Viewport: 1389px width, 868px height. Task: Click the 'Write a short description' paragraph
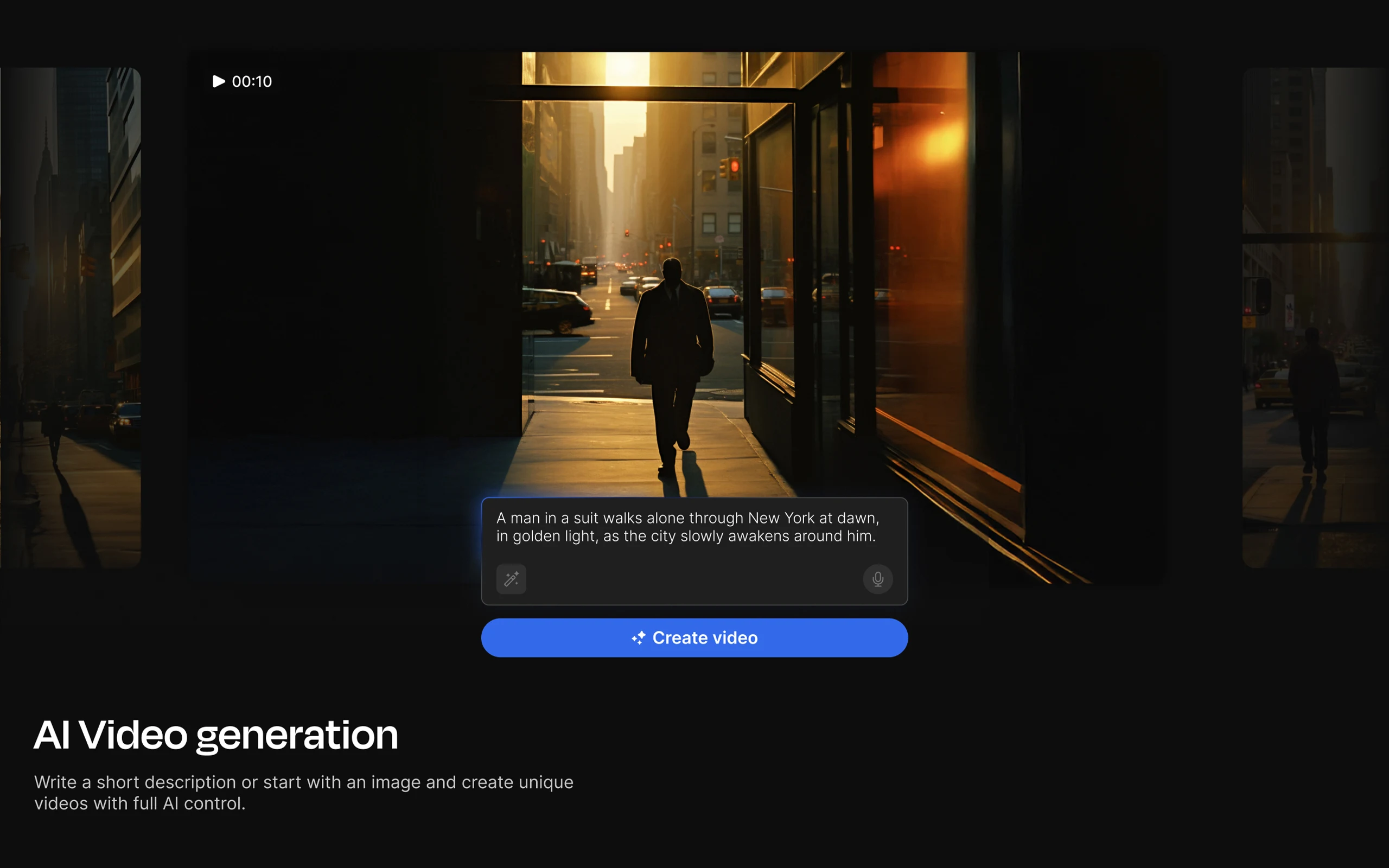304,793
